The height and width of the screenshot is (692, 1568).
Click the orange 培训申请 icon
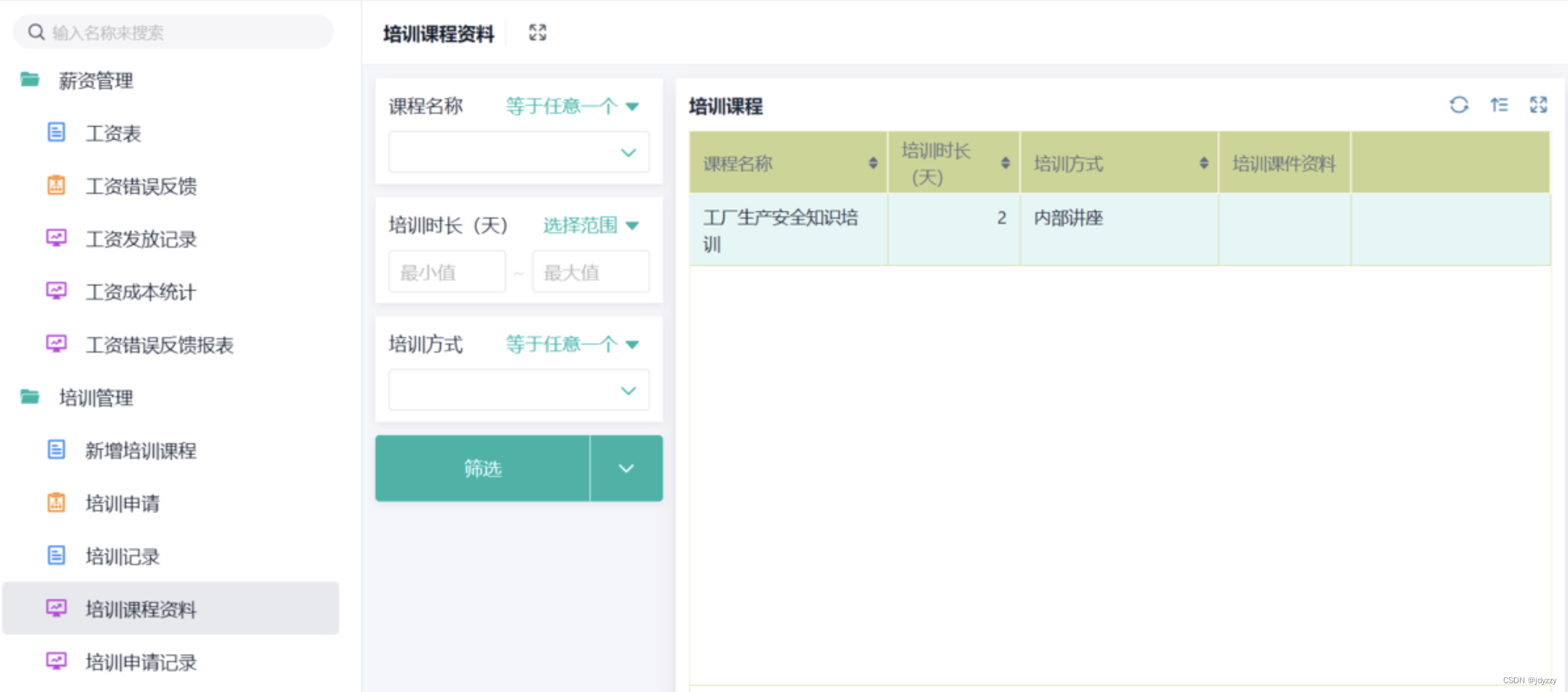pos(57,503)
